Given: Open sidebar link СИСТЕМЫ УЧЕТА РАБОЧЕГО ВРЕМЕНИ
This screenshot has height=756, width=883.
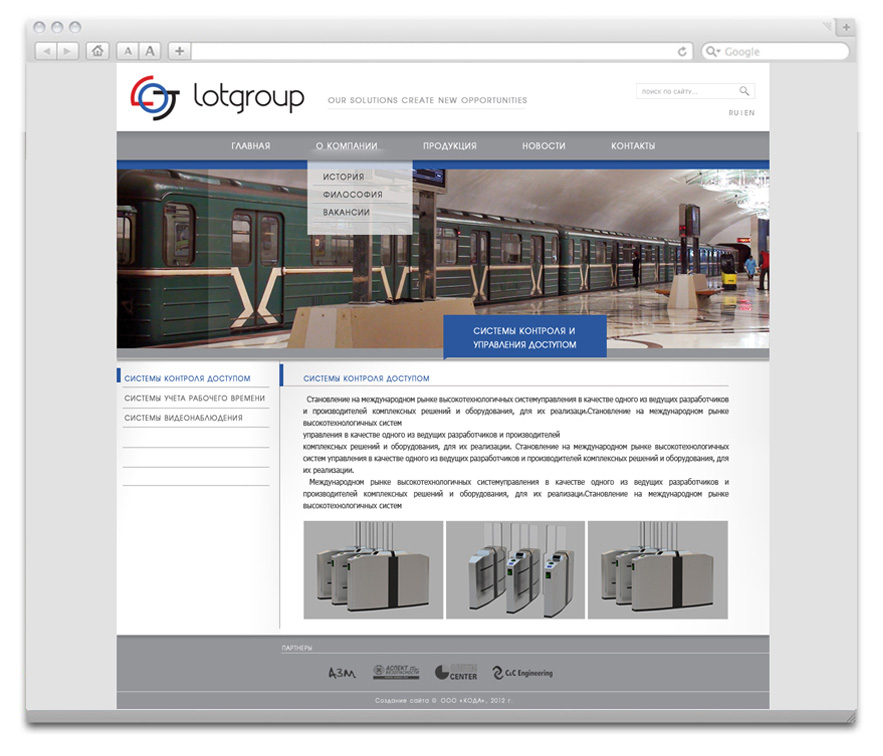Looking at the screenshot, I should pyautogui.click(x=194, y=398).
